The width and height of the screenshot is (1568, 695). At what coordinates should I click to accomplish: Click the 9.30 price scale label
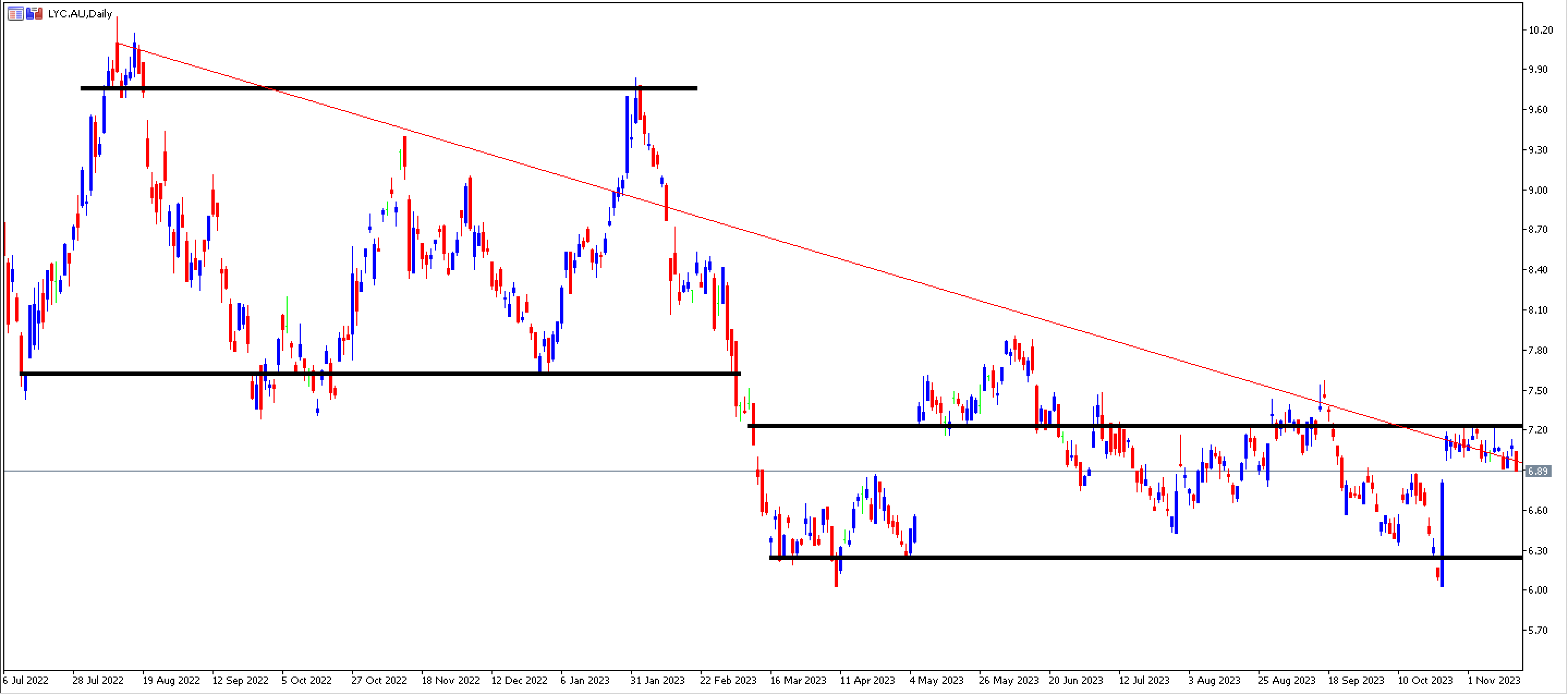[1537, 150]
